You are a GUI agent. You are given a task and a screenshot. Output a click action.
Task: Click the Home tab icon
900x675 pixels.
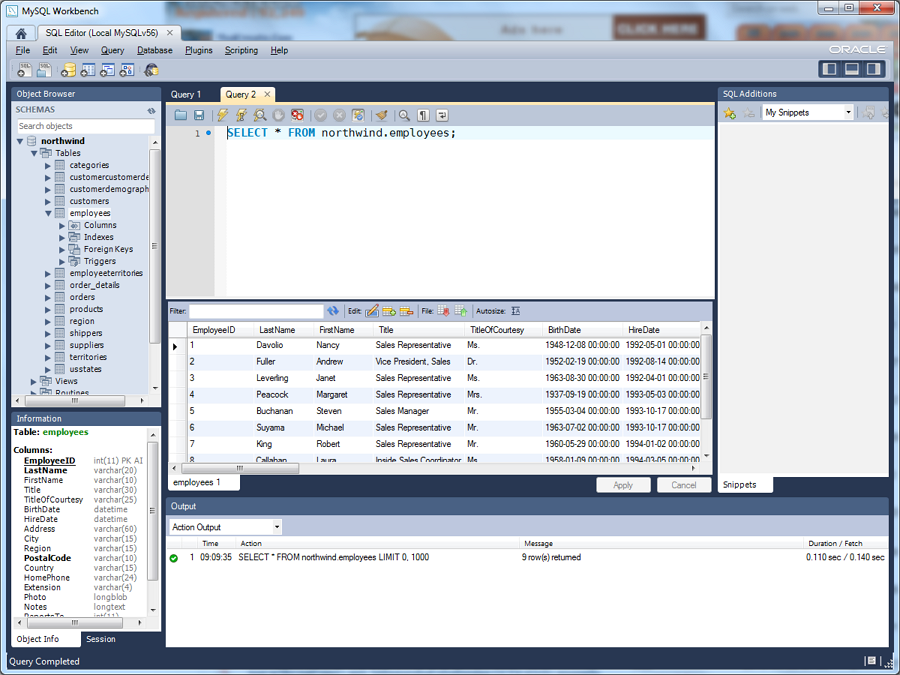[21, 33]
